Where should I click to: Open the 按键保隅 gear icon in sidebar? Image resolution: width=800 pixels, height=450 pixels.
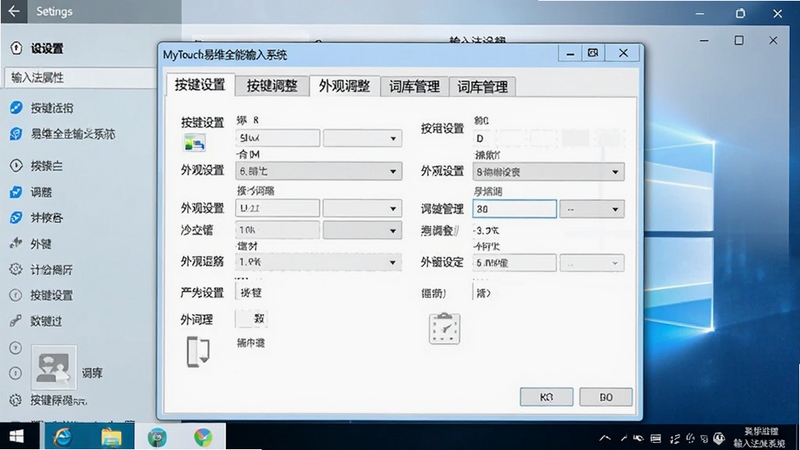point(16,400)
